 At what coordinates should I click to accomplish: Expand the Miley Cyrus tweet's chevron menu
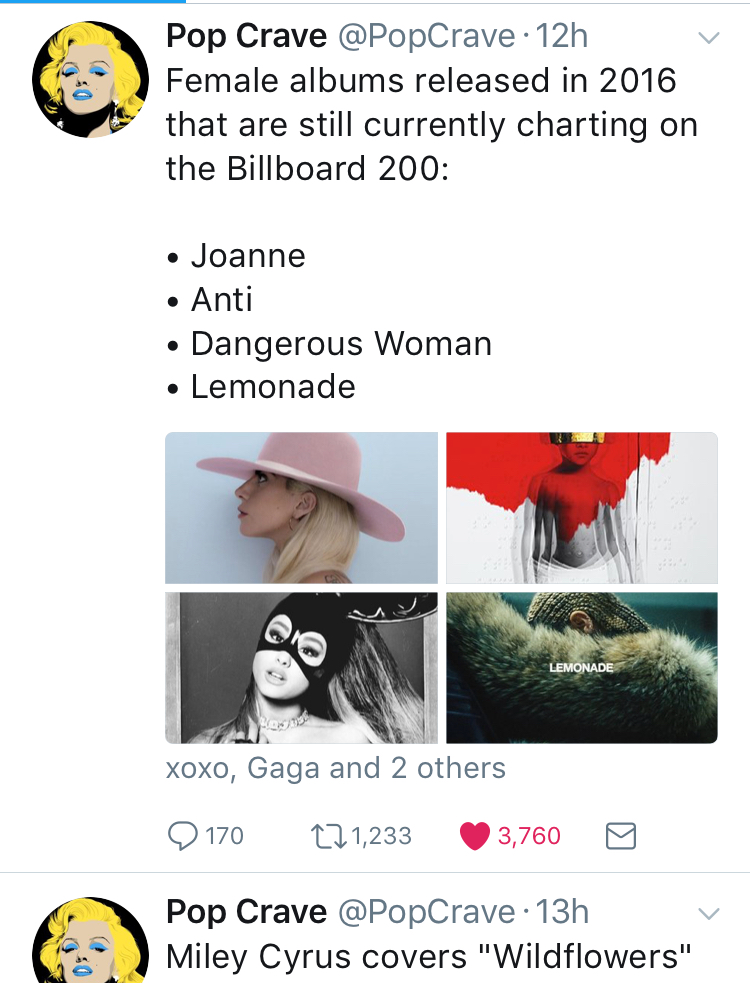(708, 913)
